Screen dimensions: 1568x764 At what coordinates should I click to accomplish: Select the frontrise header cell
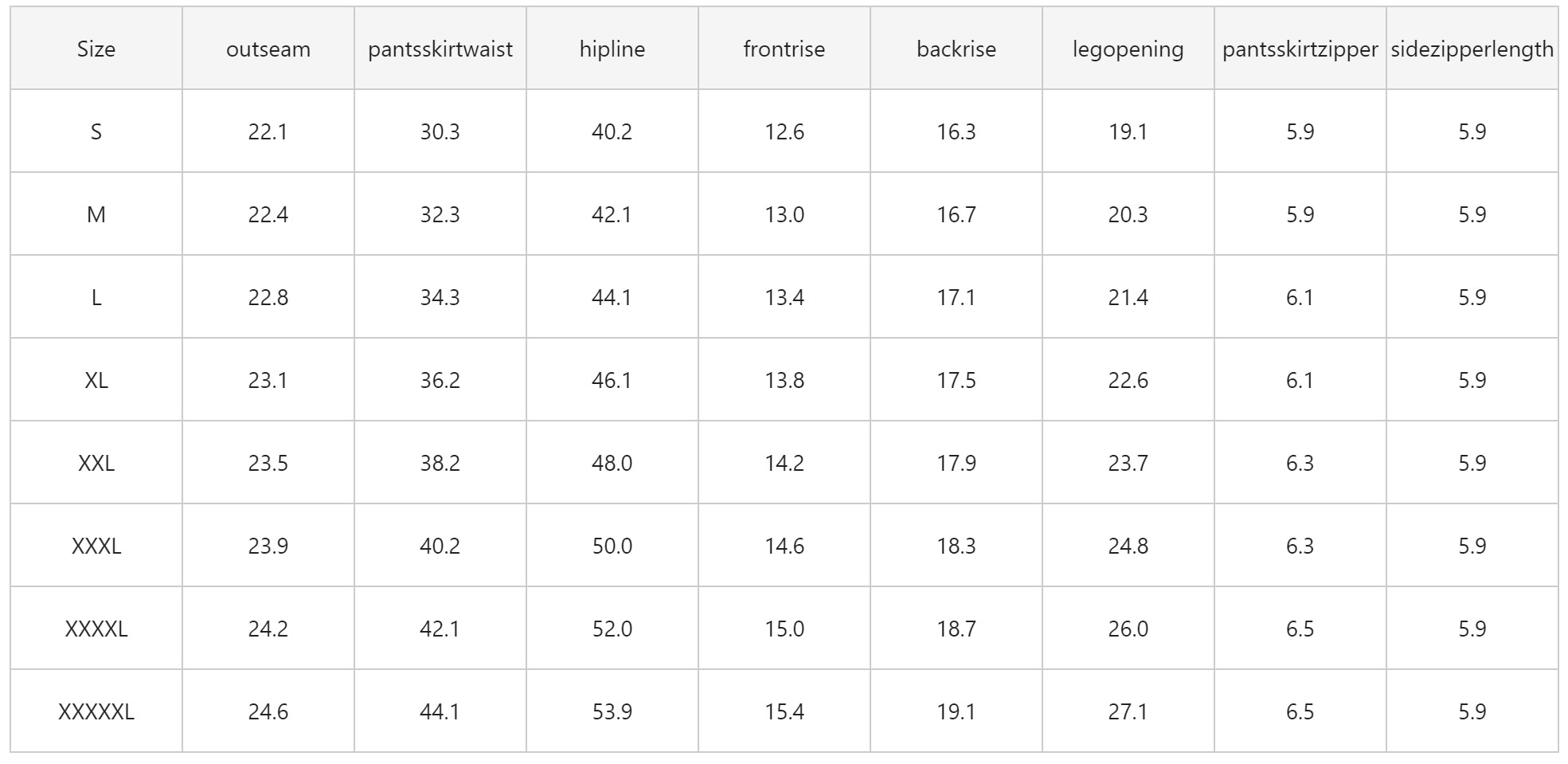click(784, 49)
